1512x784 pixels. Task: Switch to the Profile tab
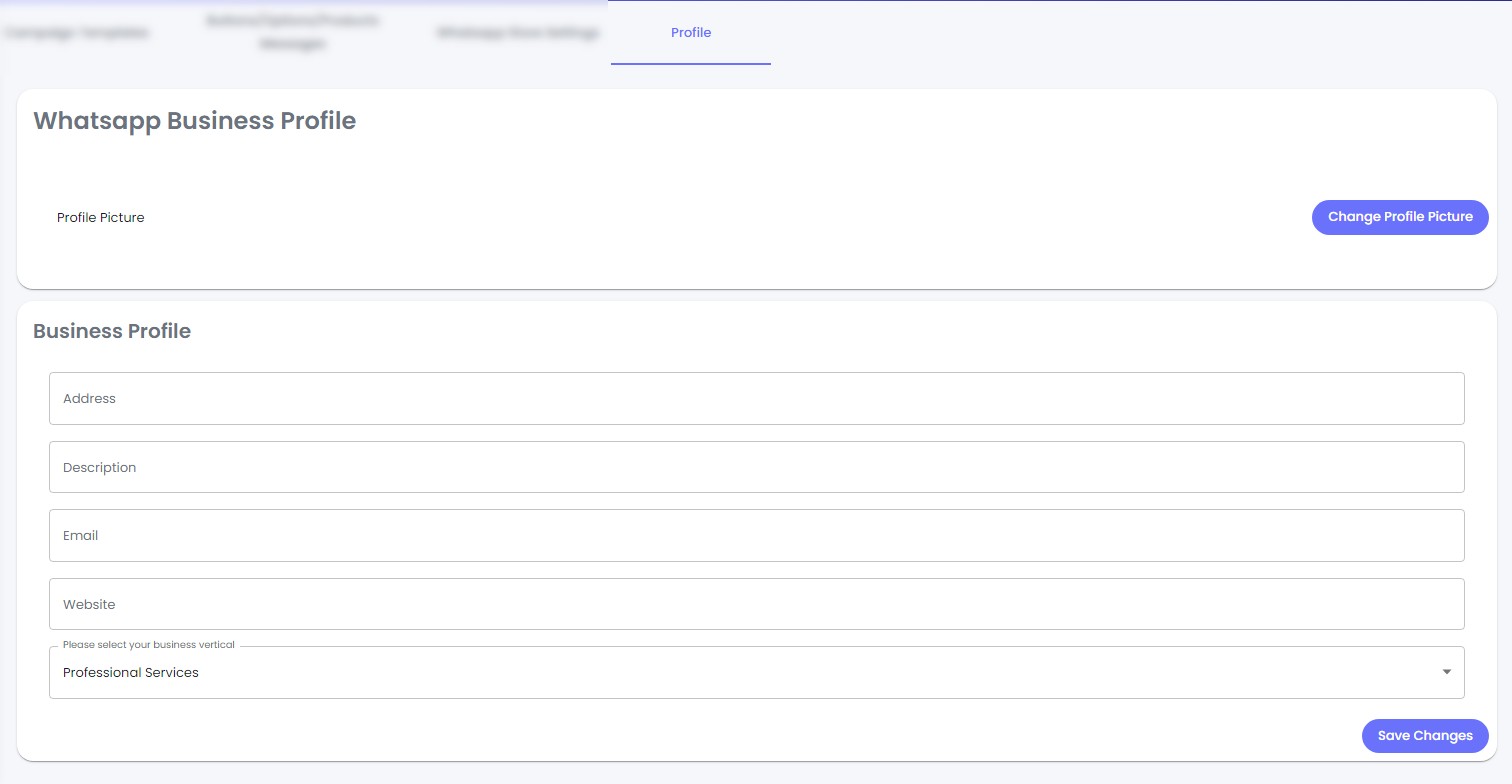(691, 33)
